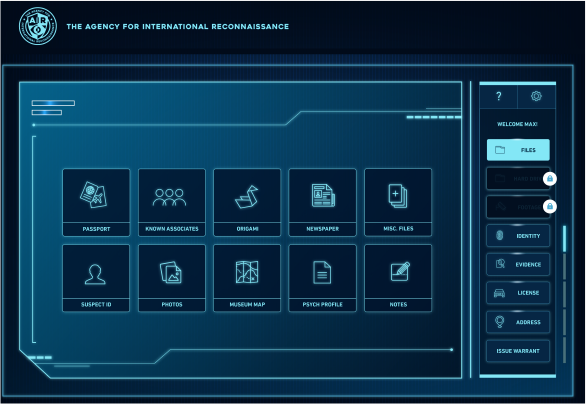Open the Evidence sidebar section
The image size is (586, 404).
518,264
